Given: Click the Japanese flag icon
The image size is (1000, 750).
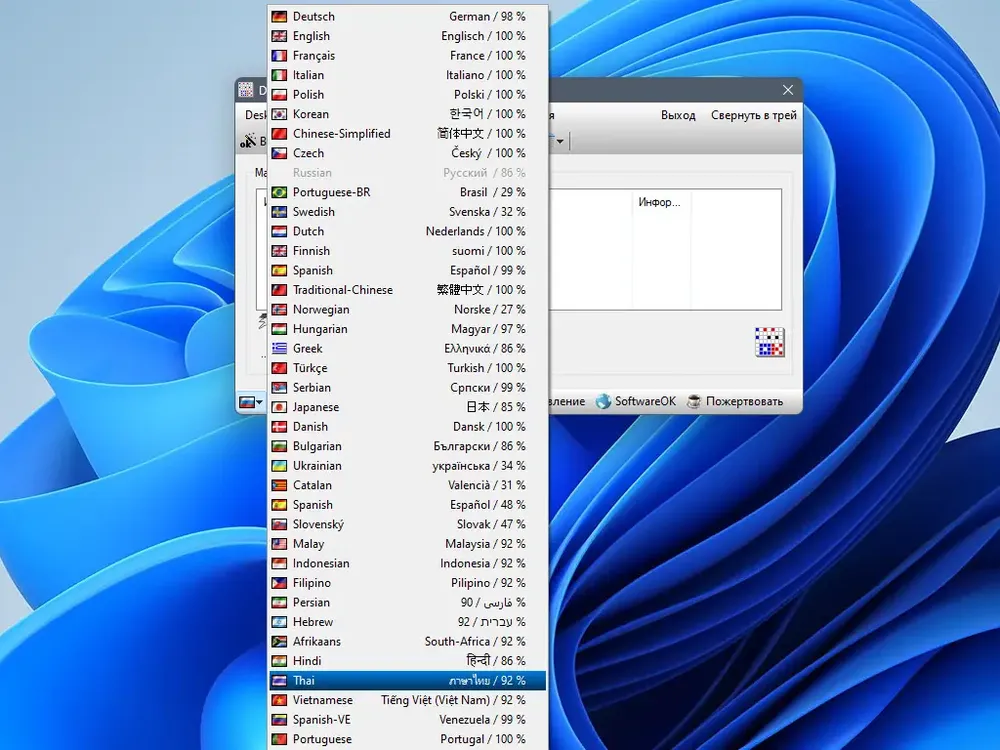Looking at the screenshot, I should pyautogui.click(x=279, y=407).
